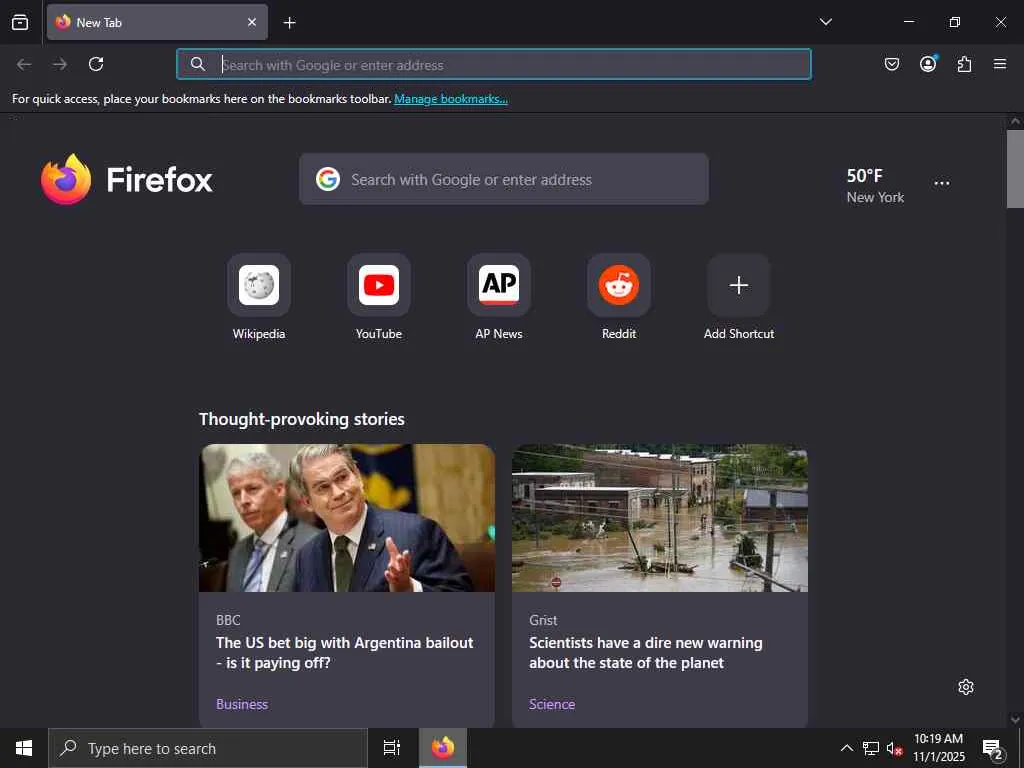Open new tab personalize gear icon
This screenshot has width=1024, height=768.
click(966, 687)
